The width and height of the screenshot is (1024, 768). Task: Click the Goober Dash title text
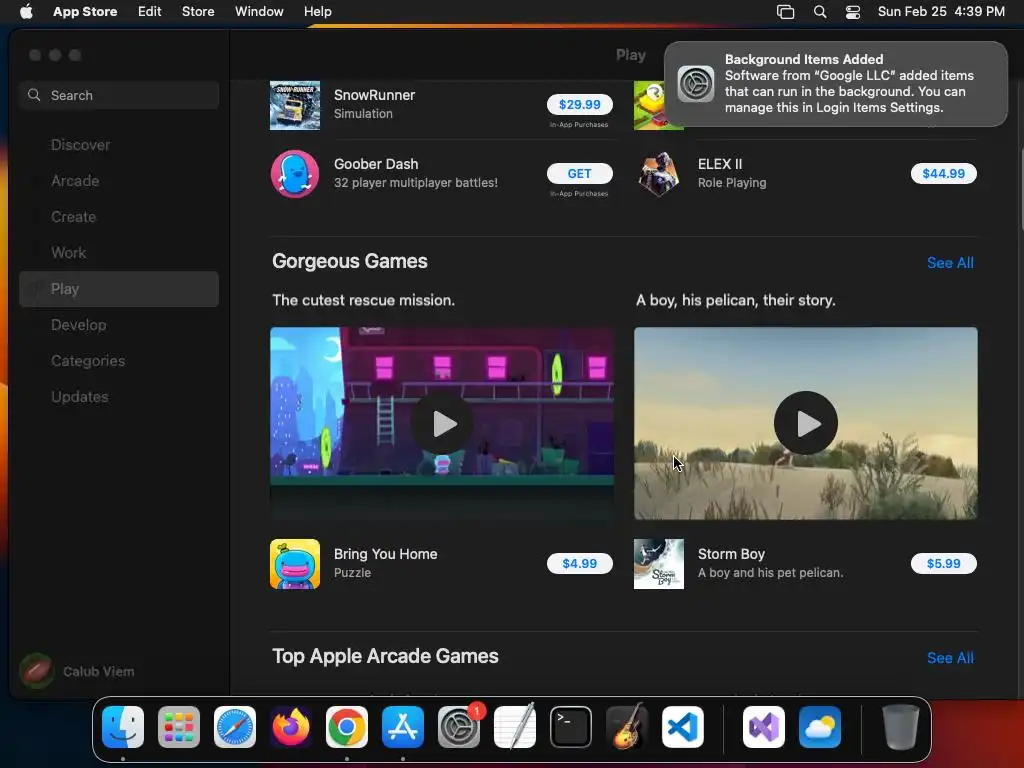376,164
